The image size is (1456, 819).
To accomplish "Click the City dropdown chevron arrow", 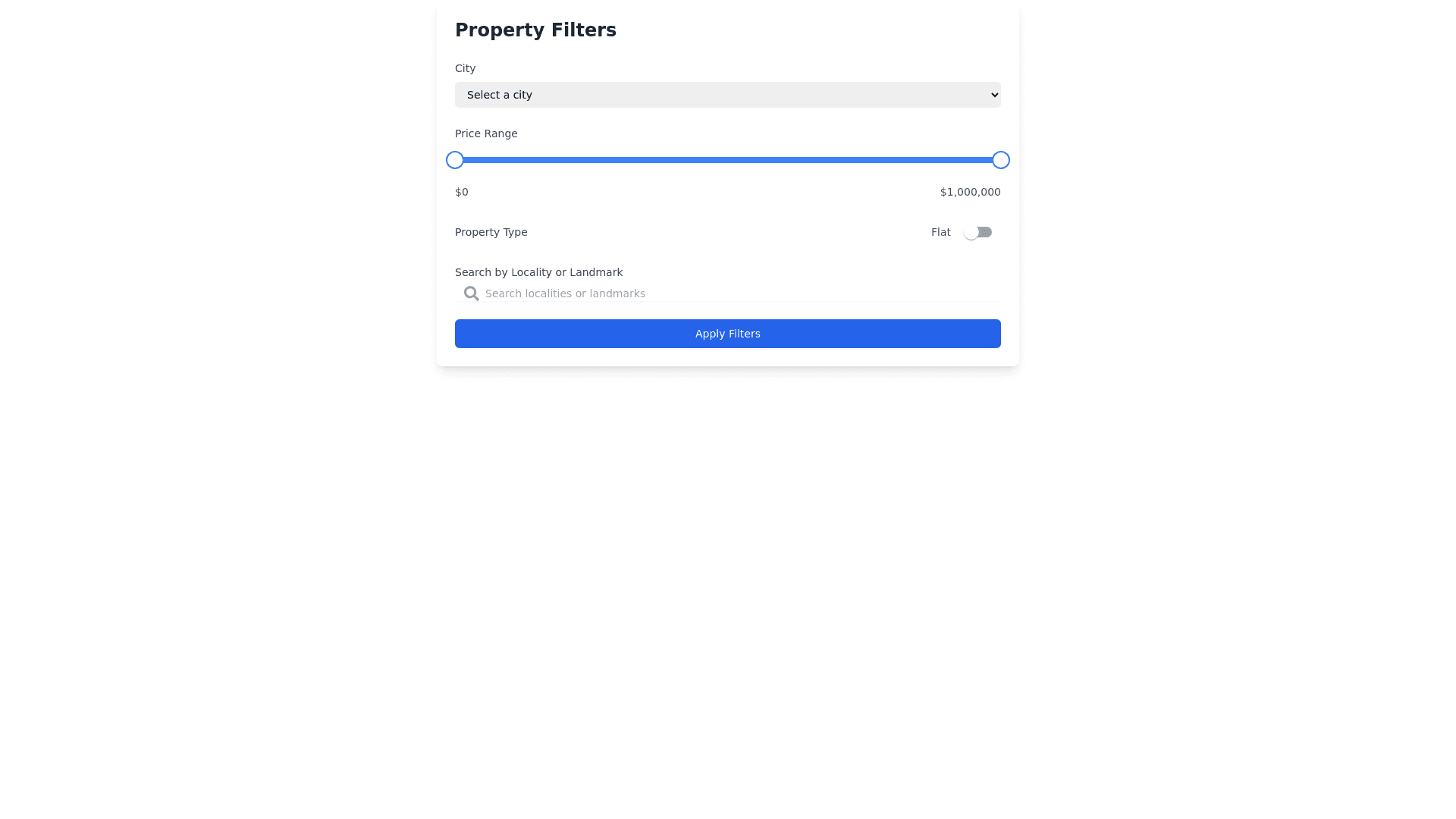I will [995, 95].
